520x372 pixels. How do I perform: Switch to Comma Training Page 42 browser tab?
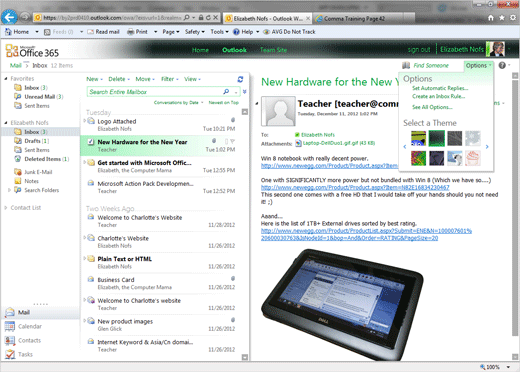(354, 19)
